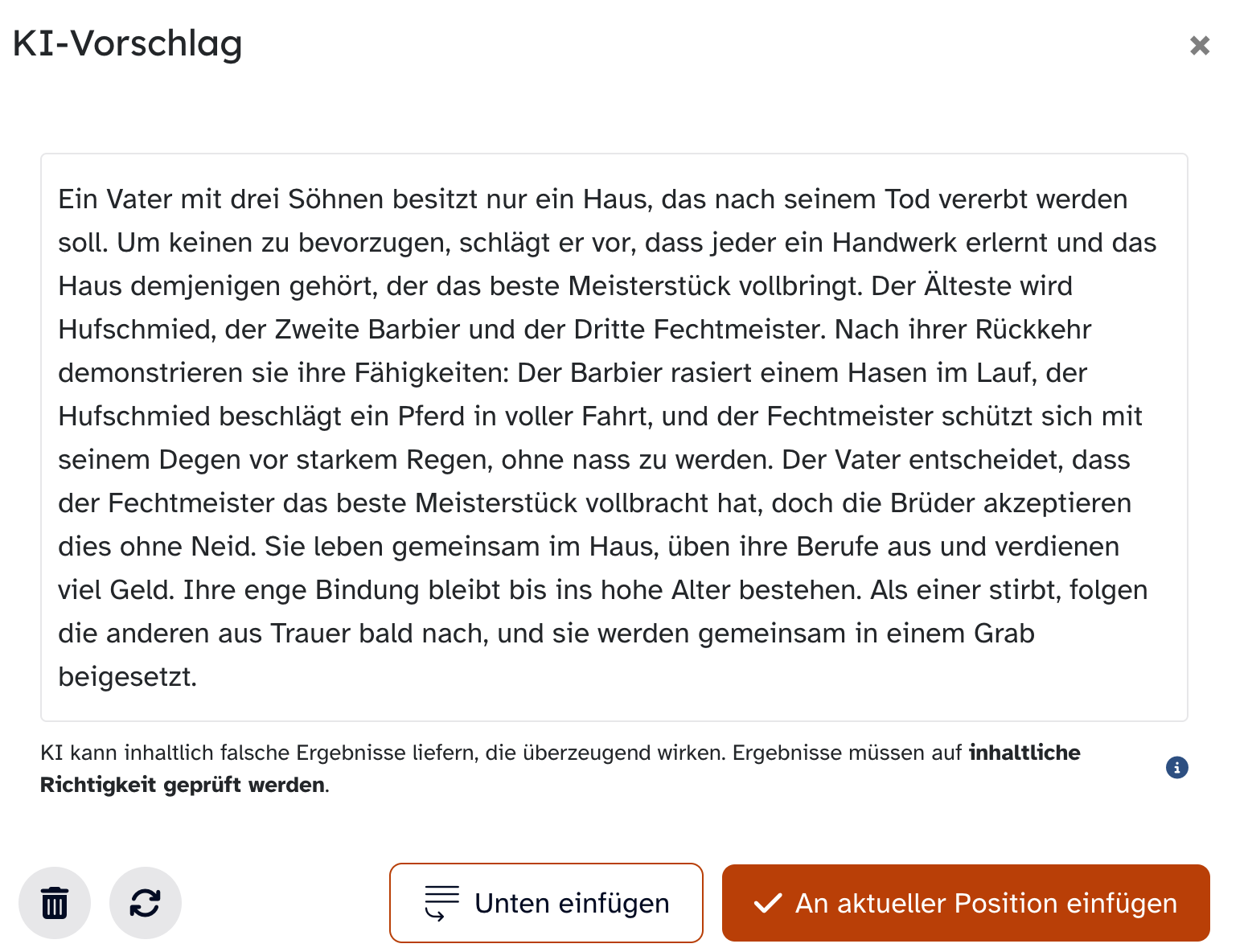Delete the suggestion with the trash icon
The image size is (1248, 952).
coord(55,903)
